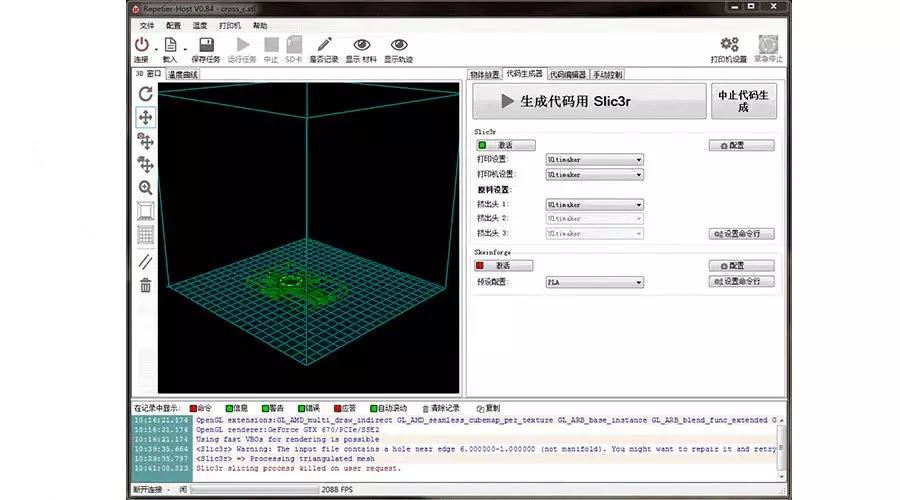This screenshot has height=500, width=900.
Task: Click the 连接 power icon
Action: coord(142,45)
